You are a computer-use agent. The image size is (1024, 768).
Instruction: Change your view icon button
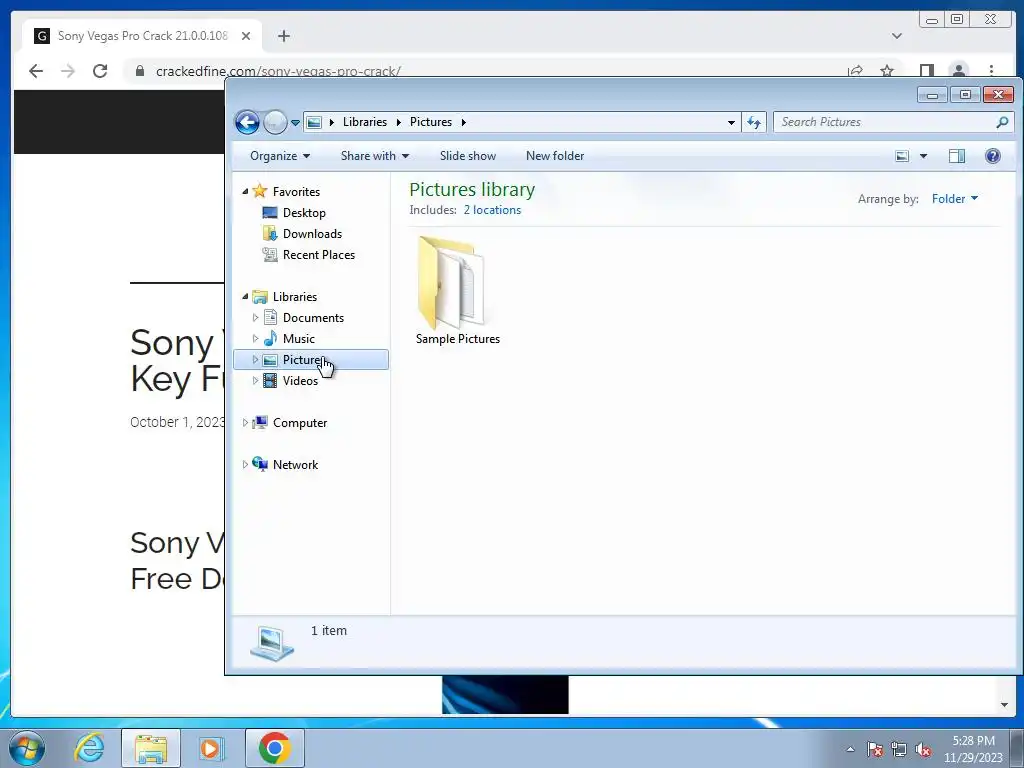pyautogui.click(x=902, y=156)
